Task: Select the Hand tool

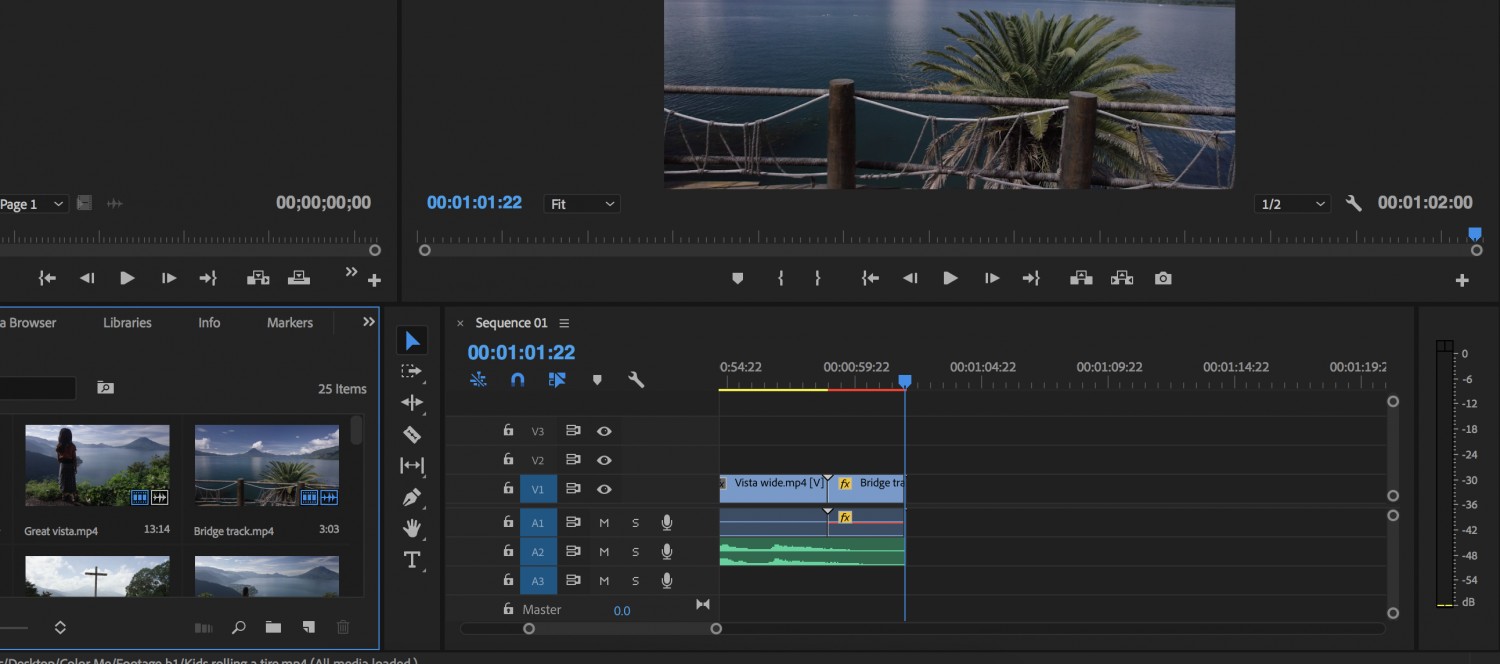Action: pyautogui.click(x=412, y=528)
